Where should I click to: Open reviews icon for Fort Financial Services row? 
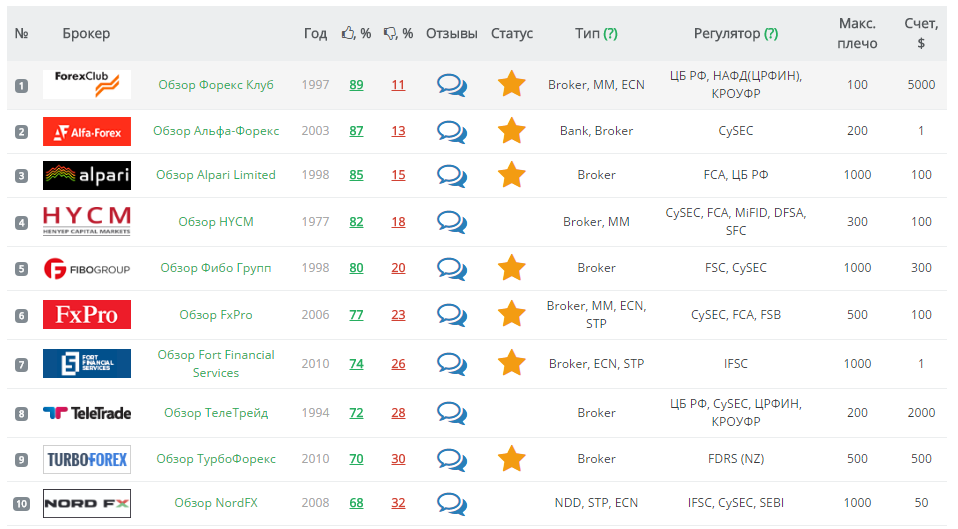click(452, 363)
